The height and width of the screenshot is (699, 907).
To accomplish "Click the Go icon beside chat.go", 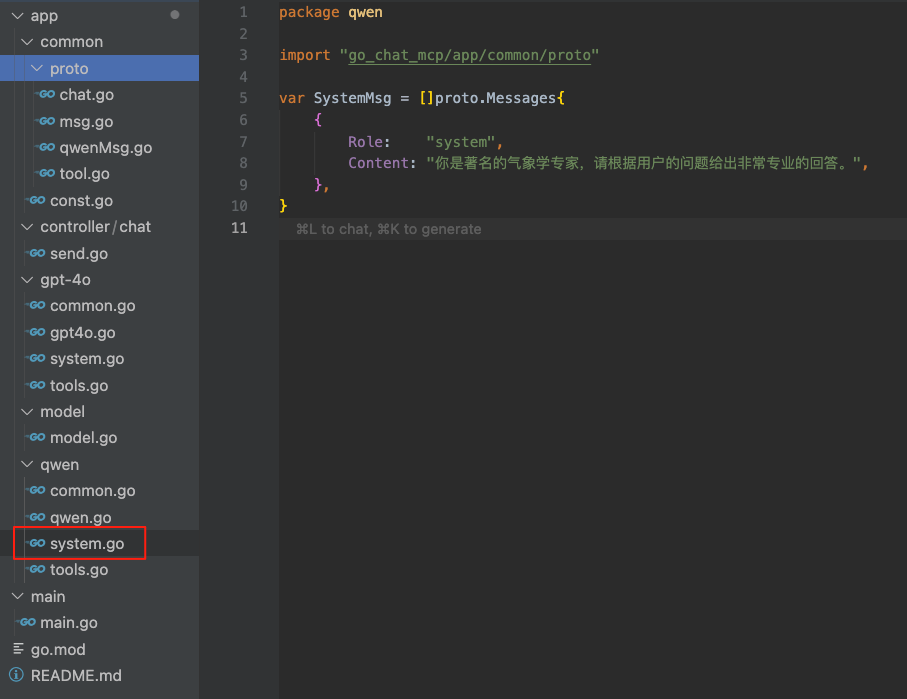I will click(x=46, y=95).
